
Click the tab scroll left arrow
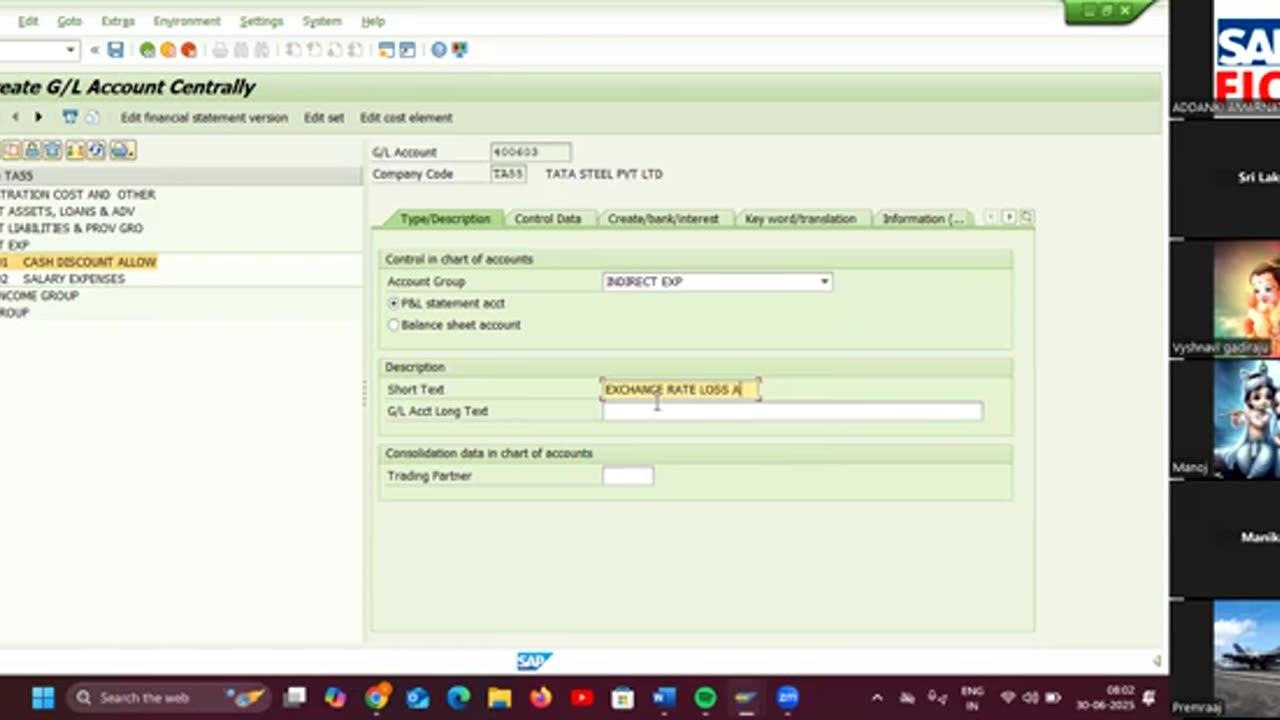991,217
